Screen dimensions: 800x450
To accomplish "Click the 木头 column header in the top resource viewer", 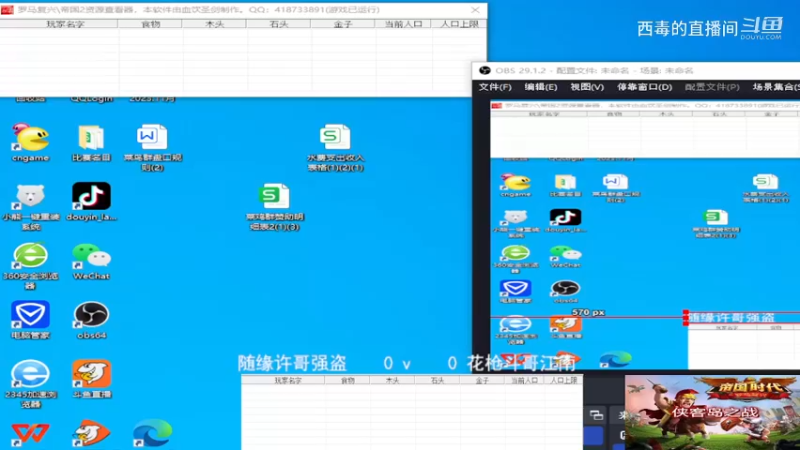I will coord(214,24).
